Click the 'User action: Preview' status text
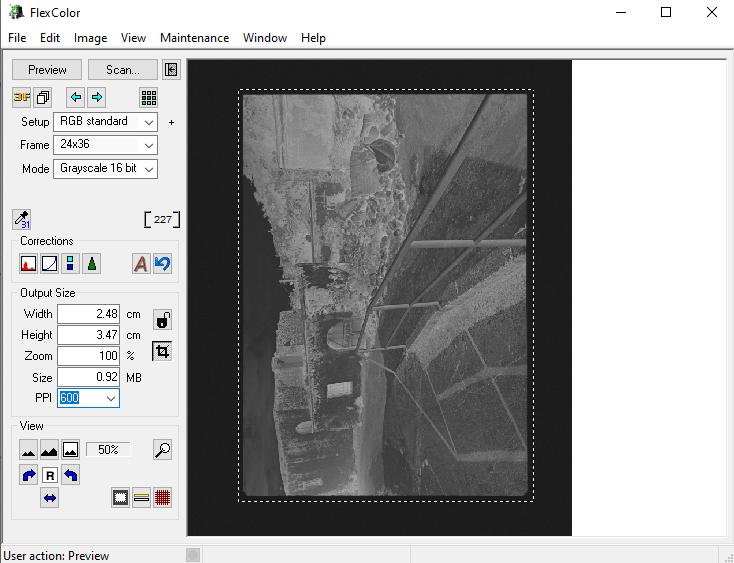The image size is (734, 563). tap(56, 556)
